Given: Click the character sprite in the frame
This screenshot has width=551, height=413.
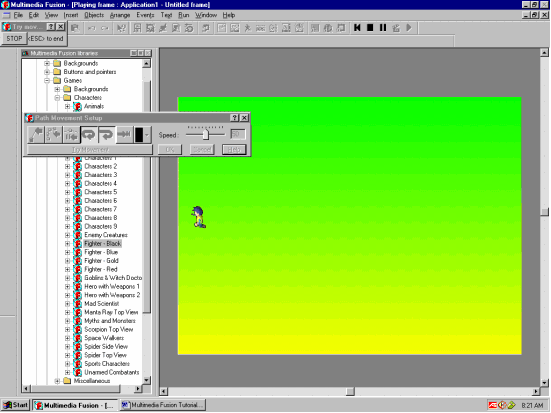Looking at the screenshot, I should tap(199, 217).
